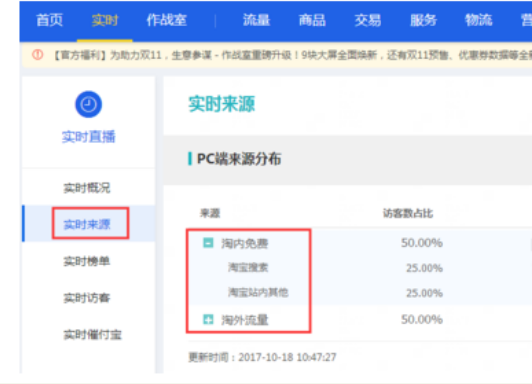Click the clock icon above 实时直播

pyautogui.click(x=88, y=104)
